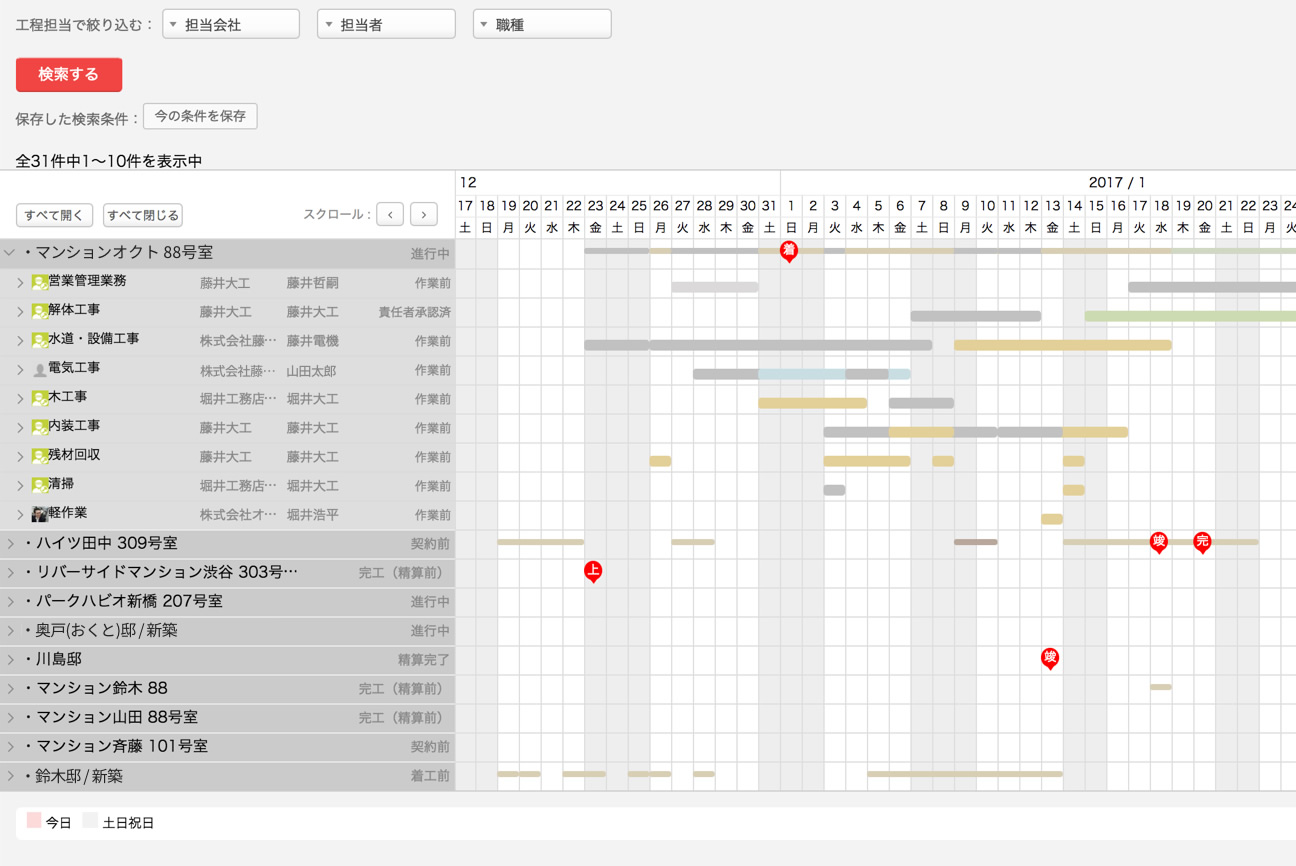Viewport: 1296px width, 866px height.
Task: Click the red 検索する button
Action: [x=69, y=75]
